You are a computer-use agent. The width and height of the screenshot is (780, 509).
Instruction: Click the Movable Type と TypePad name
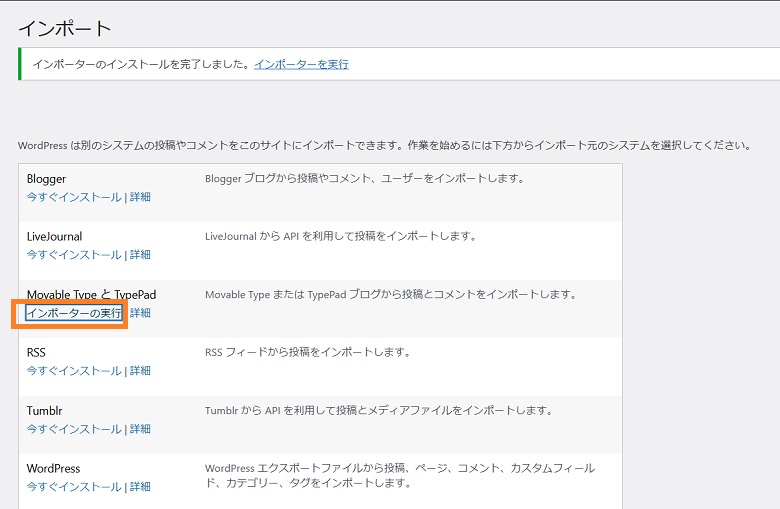[x=92, y=295]
